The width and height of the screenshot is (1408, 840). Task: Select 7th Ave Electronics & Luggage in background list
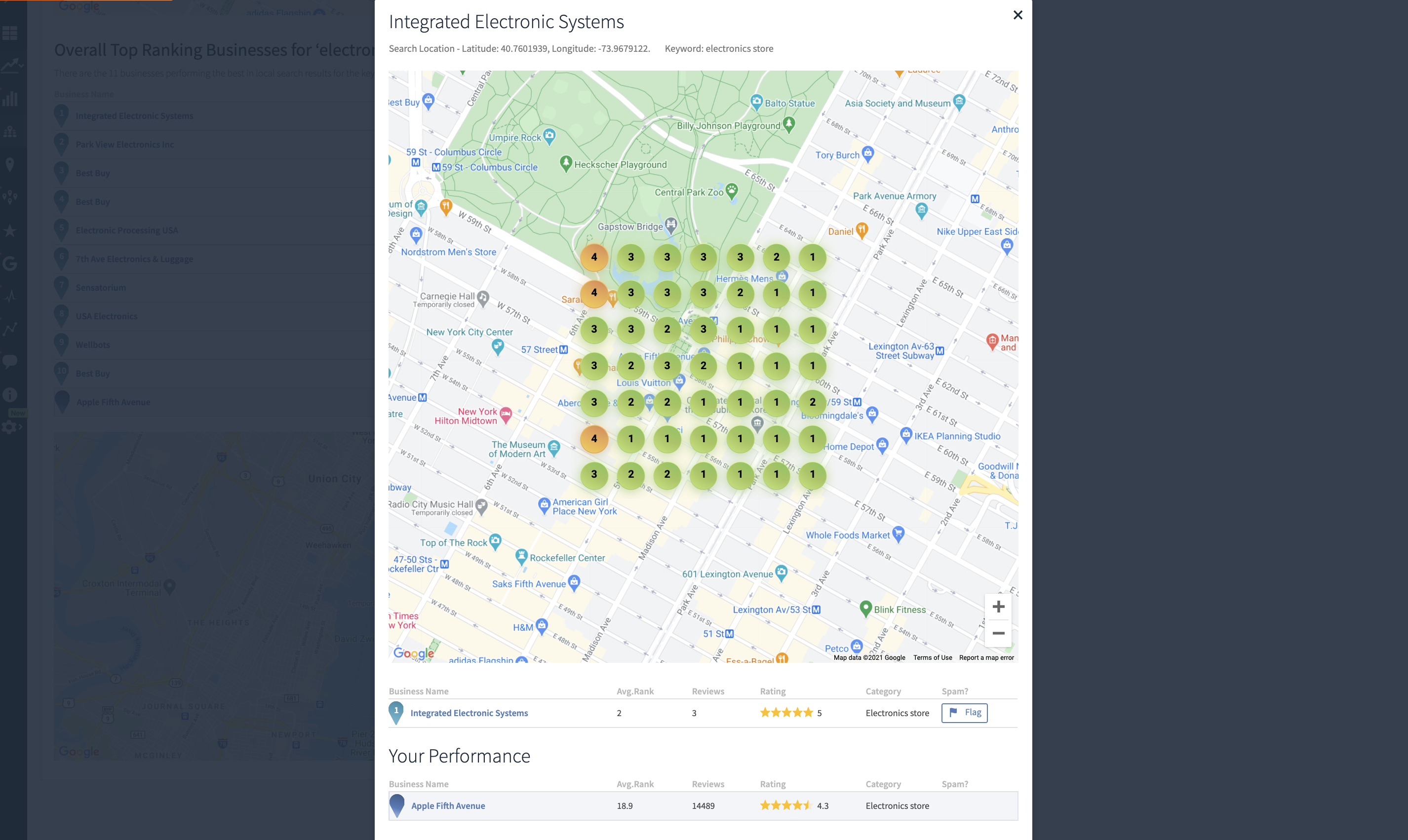(134, 259)
